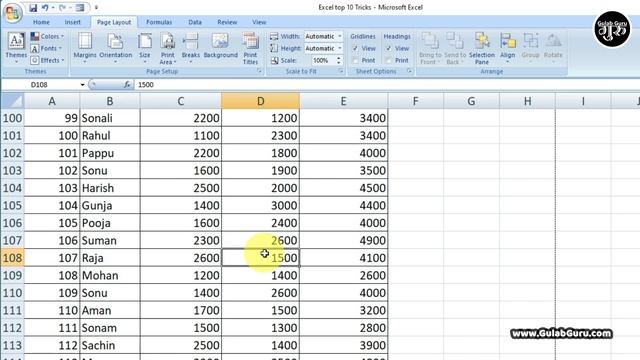Save the workbook from quick access toolbar

(x=33, y=7)
